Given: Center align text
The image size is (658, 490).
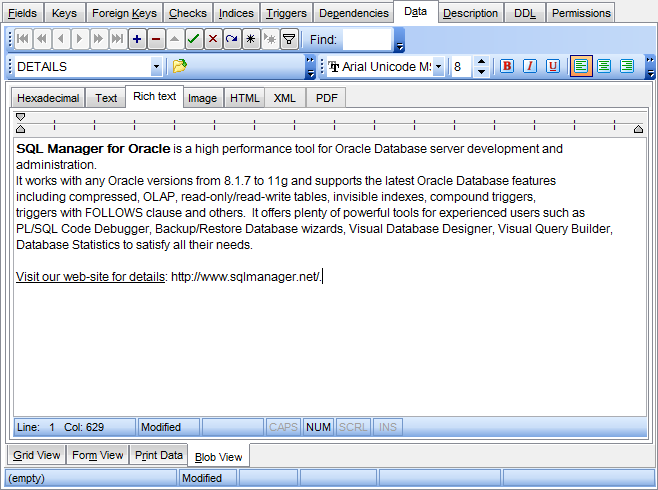Looking at the screenshot, I should [604, 66].
